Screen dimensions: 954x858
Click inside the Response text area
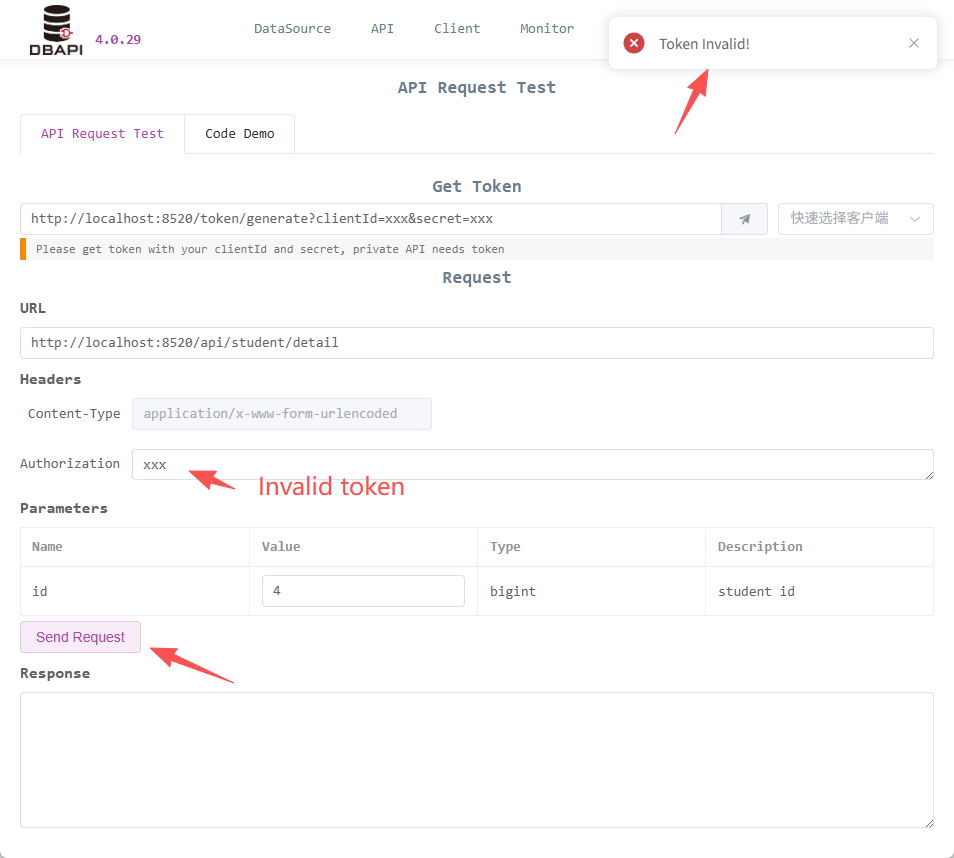click(x=476, y=760)
